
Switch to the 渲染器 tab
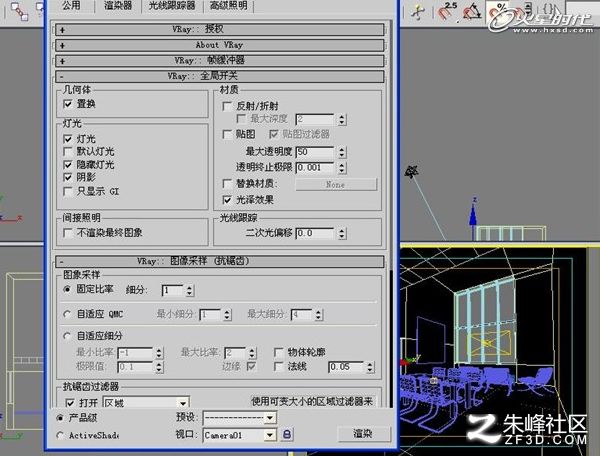pos(118,6)
